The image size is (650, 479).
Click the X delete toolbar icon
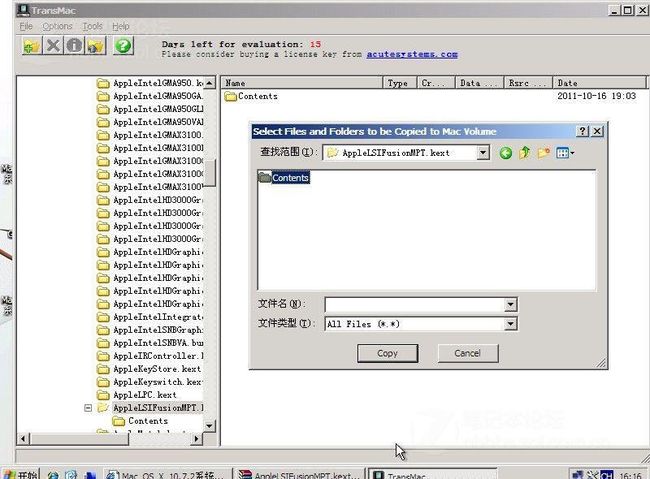click(53, 46)
